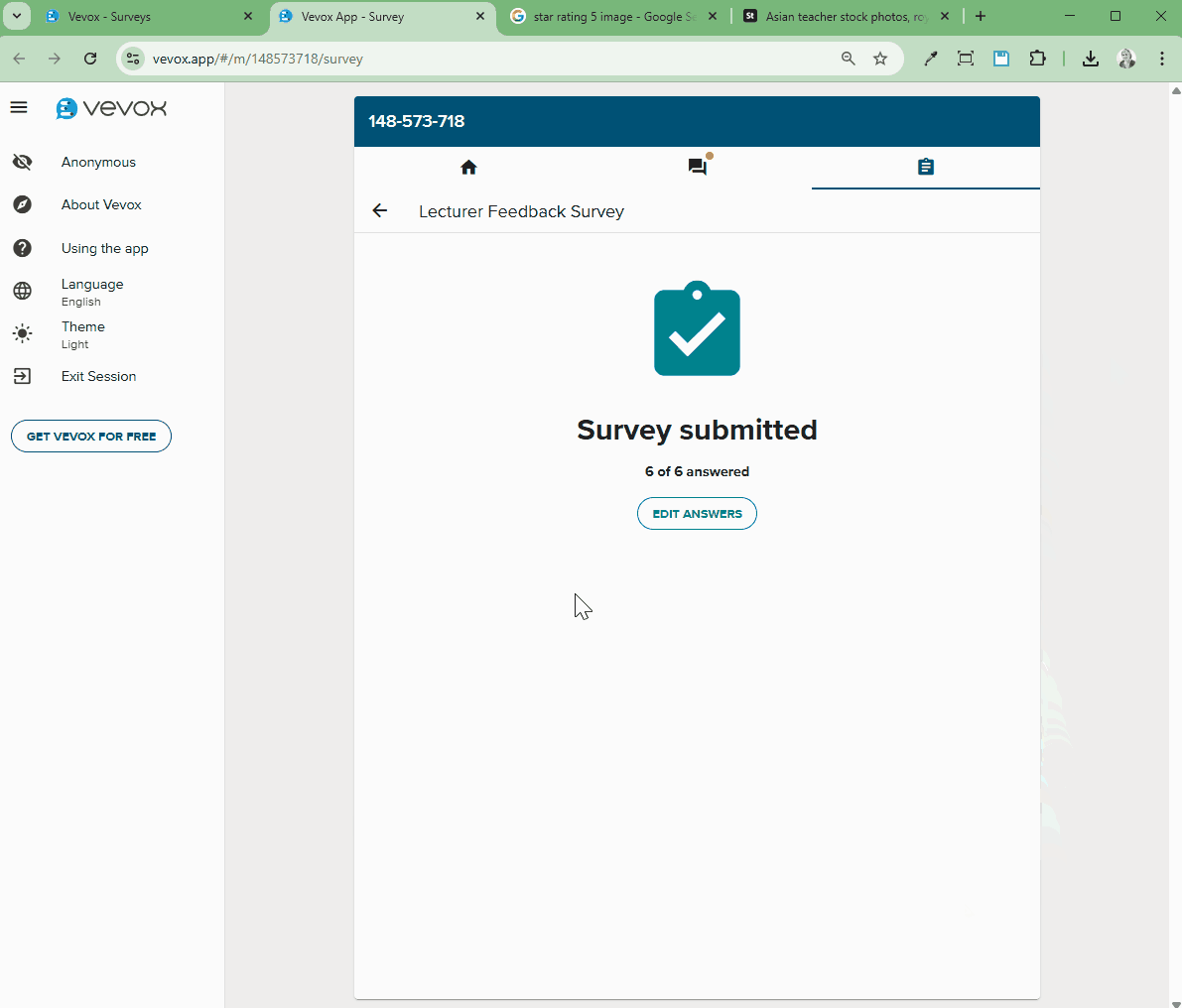Open the browser Extensions puzzle icon

click(x=1037, y=59)
